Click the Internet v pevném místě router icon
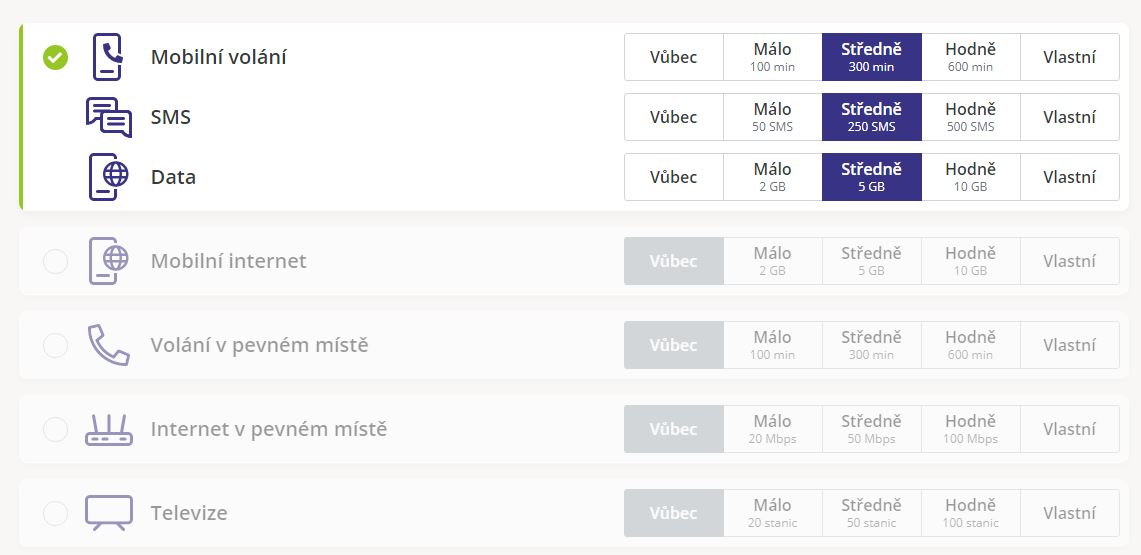1141x555 pixels. (x=109, y=429)
